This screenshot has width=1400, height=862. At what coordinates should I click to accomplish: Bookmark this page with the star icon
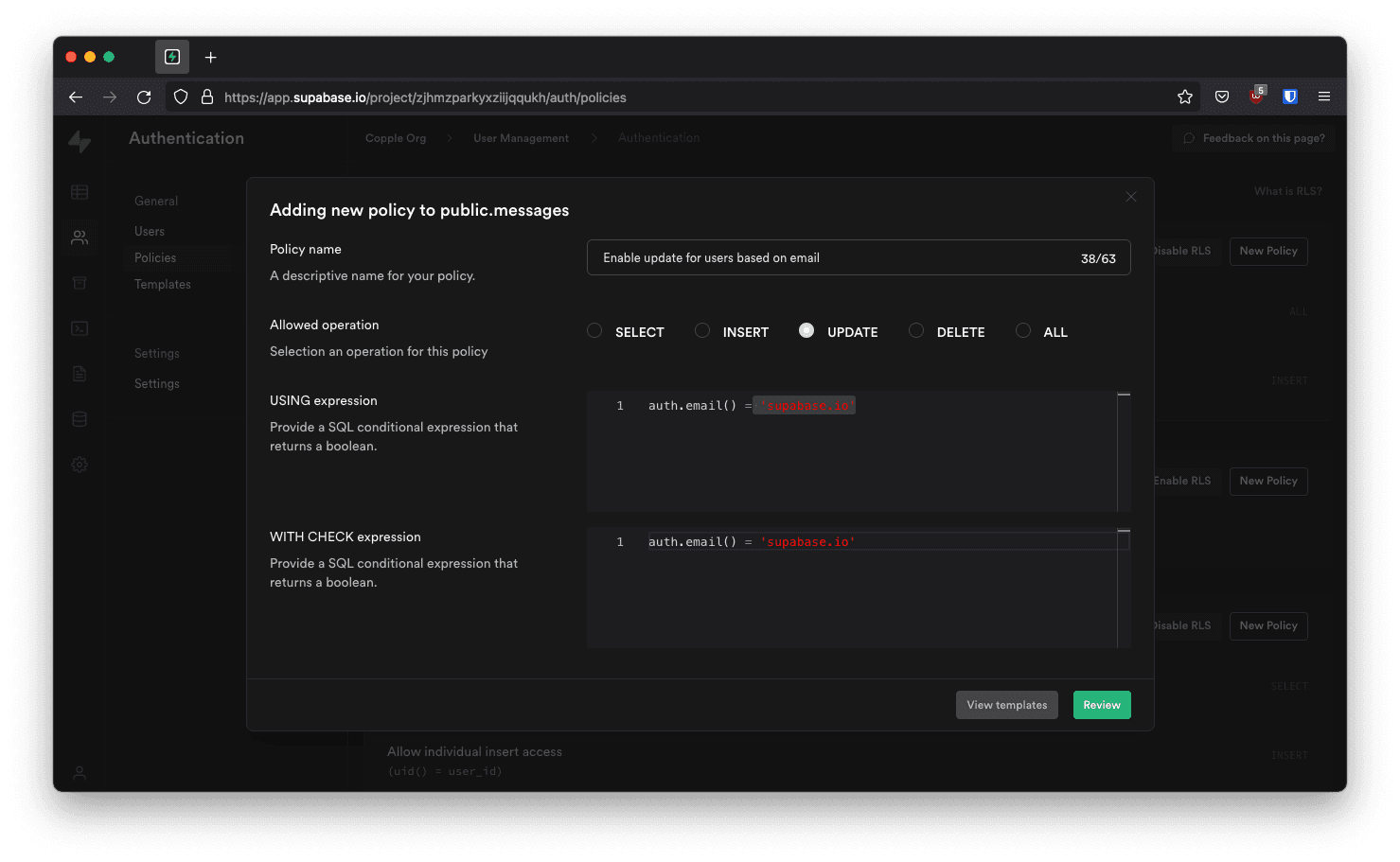tap(1184, 97)
